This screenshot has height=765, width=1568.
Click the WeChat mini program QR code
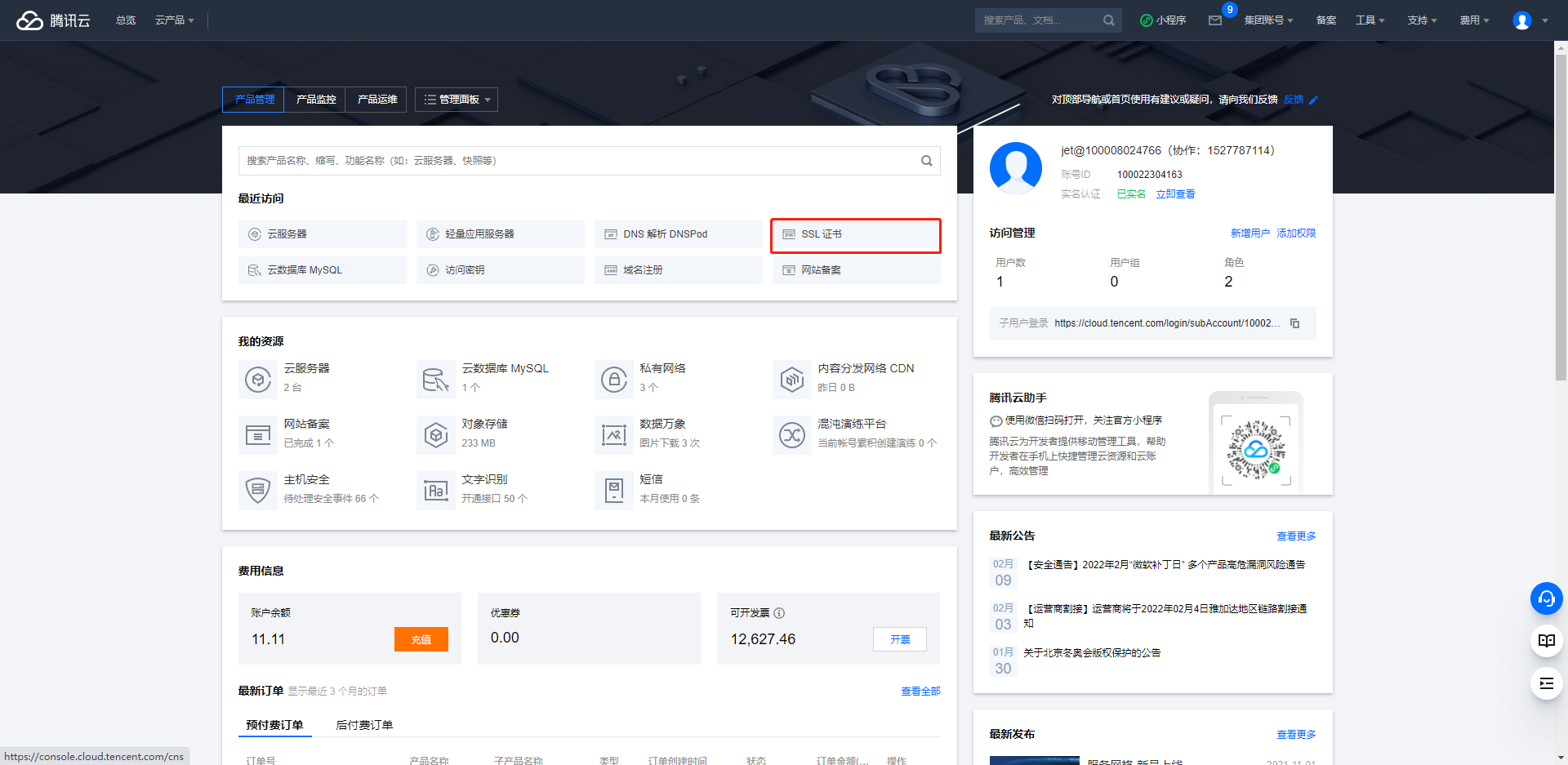coord(1255,449)
